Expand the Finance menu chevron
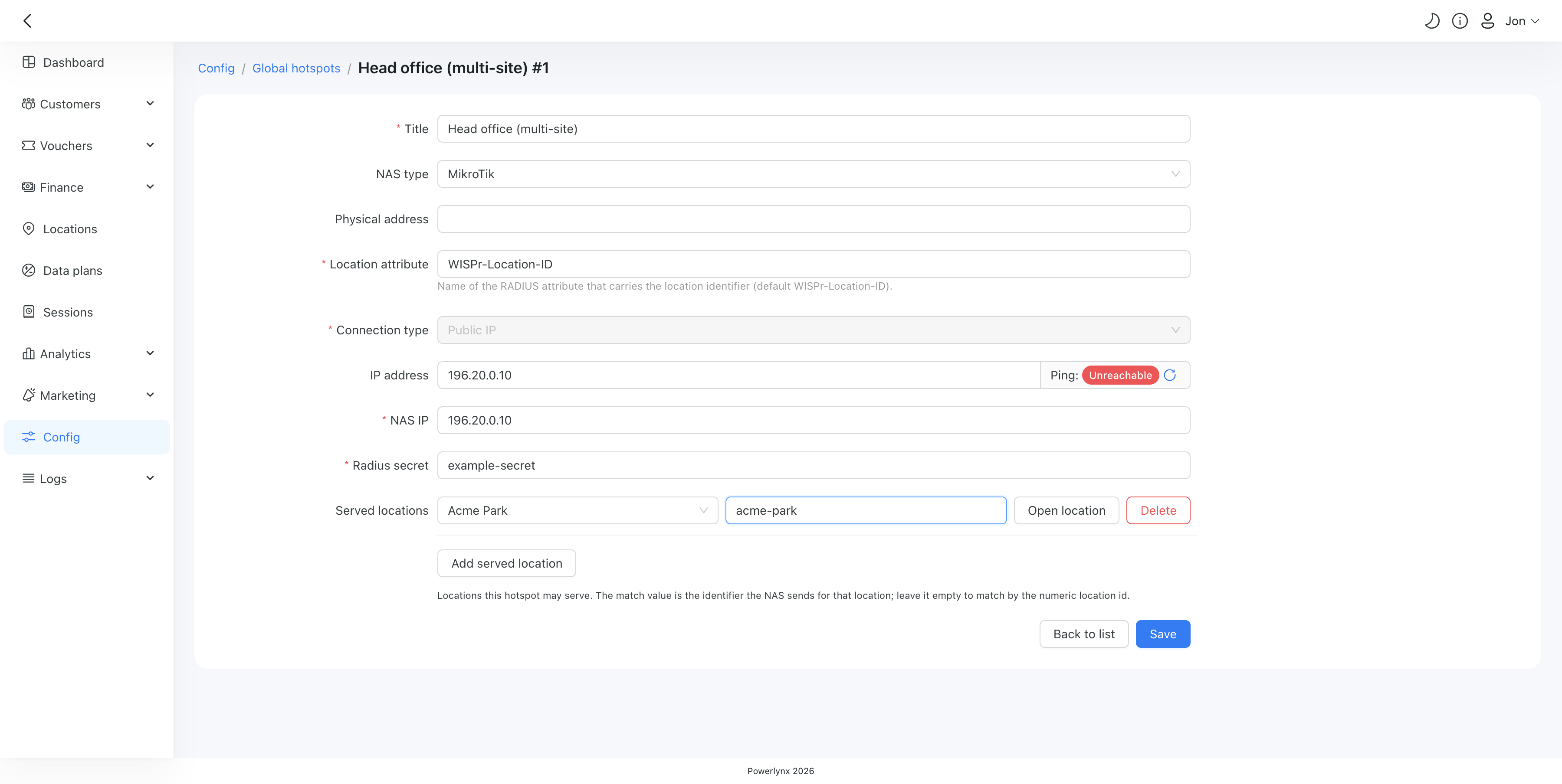The image size is (1562, 784). [151, 186]
